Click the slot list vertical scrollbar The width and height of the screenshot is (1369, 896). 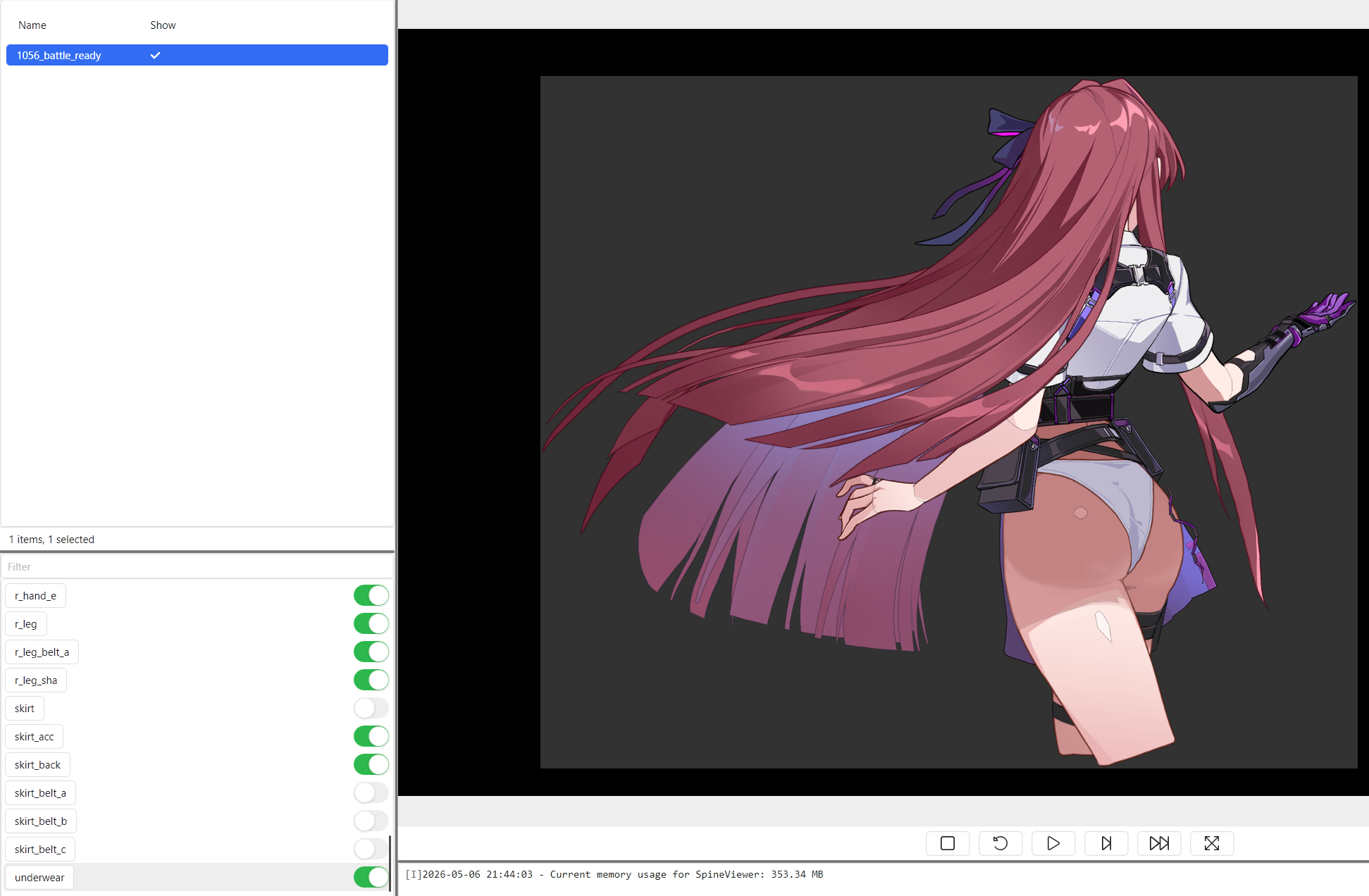click(390, 863)
